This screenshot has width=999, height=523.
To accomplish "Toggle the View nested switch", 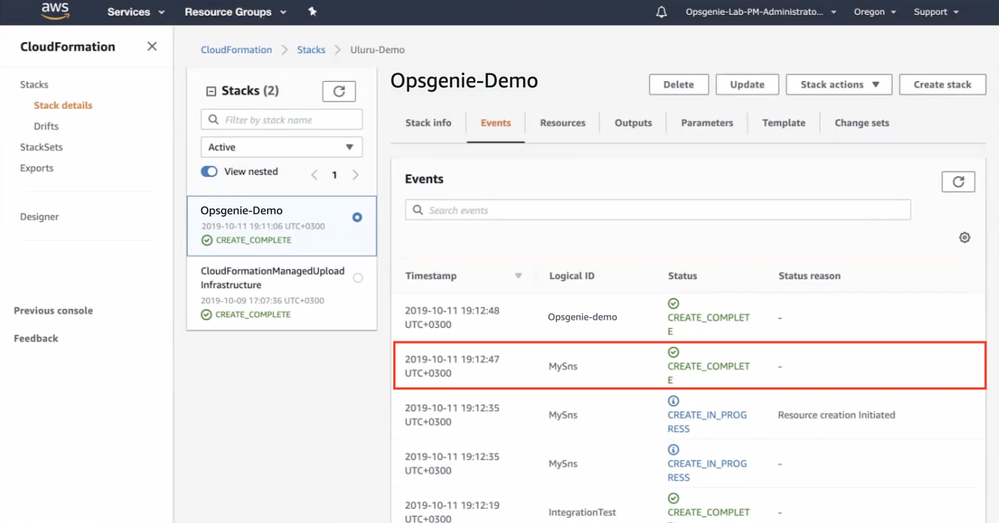I will point(209,172).
